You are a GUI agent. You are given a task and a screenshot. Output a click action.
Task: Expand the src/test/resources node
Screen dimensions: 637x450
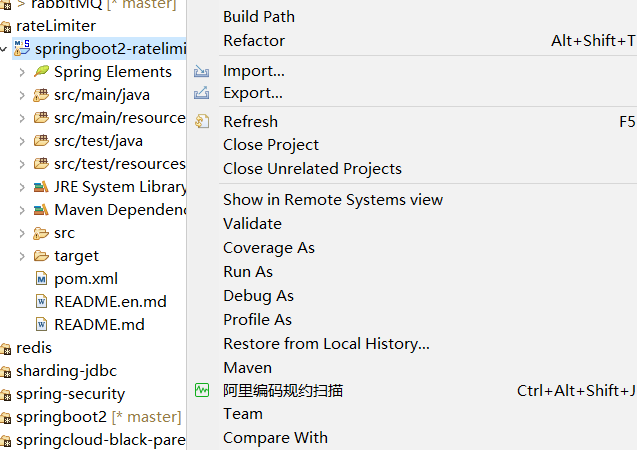tap(22, 164)
